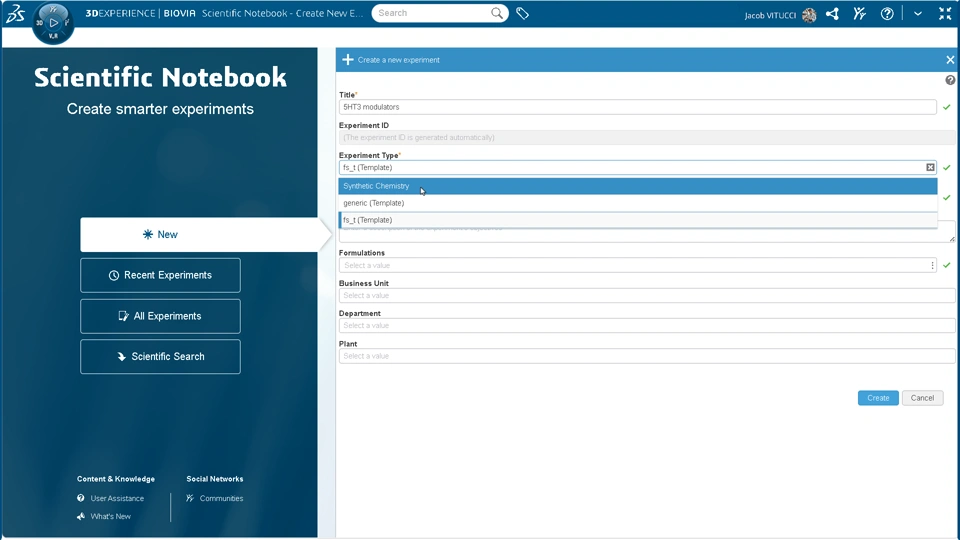The width and height of the screenshot is (960, 540).
Task: Open the 3DEXPERIENCE compass
Action: [x=53, y=23]
